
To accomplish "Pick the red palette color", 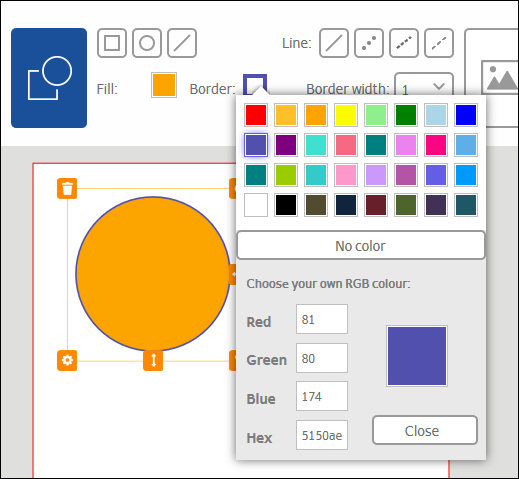I will click(x=256, y=115).
